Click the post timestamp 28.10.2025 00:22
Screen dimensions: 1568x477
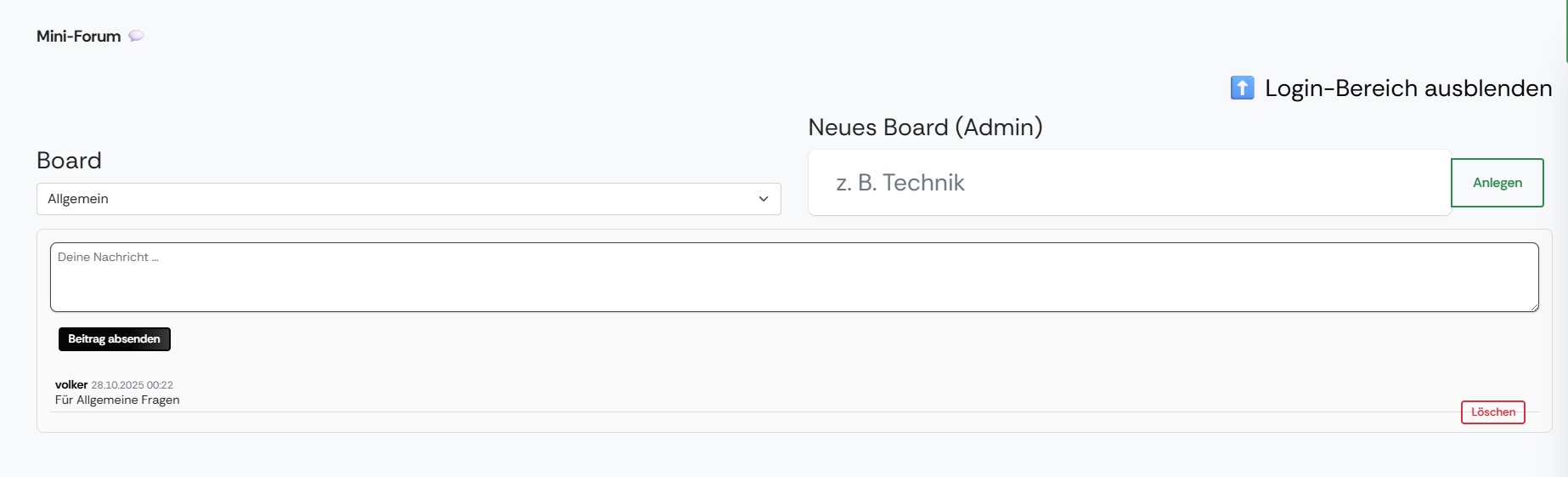click(132, 385)
